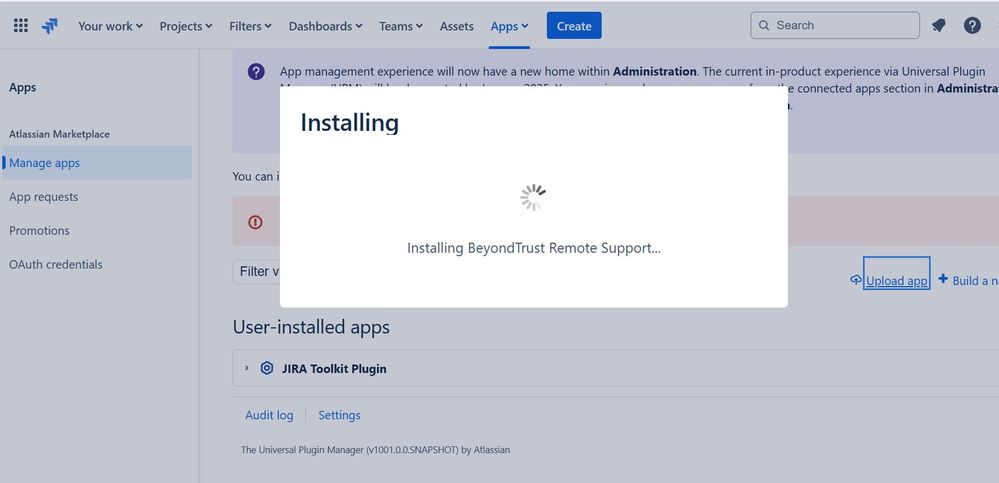
Task: Open the Apps dropdown in top navigation
Action: (509, 26)
